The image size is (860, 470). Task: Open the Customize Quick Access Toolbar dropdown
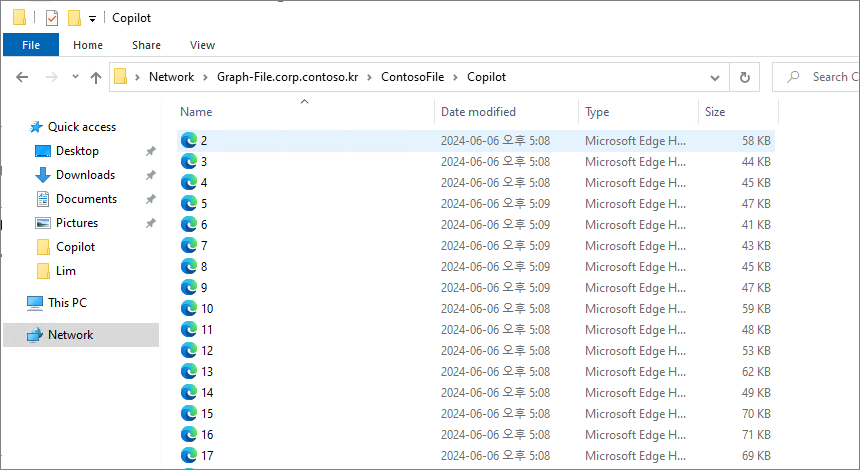click(93, 19)
